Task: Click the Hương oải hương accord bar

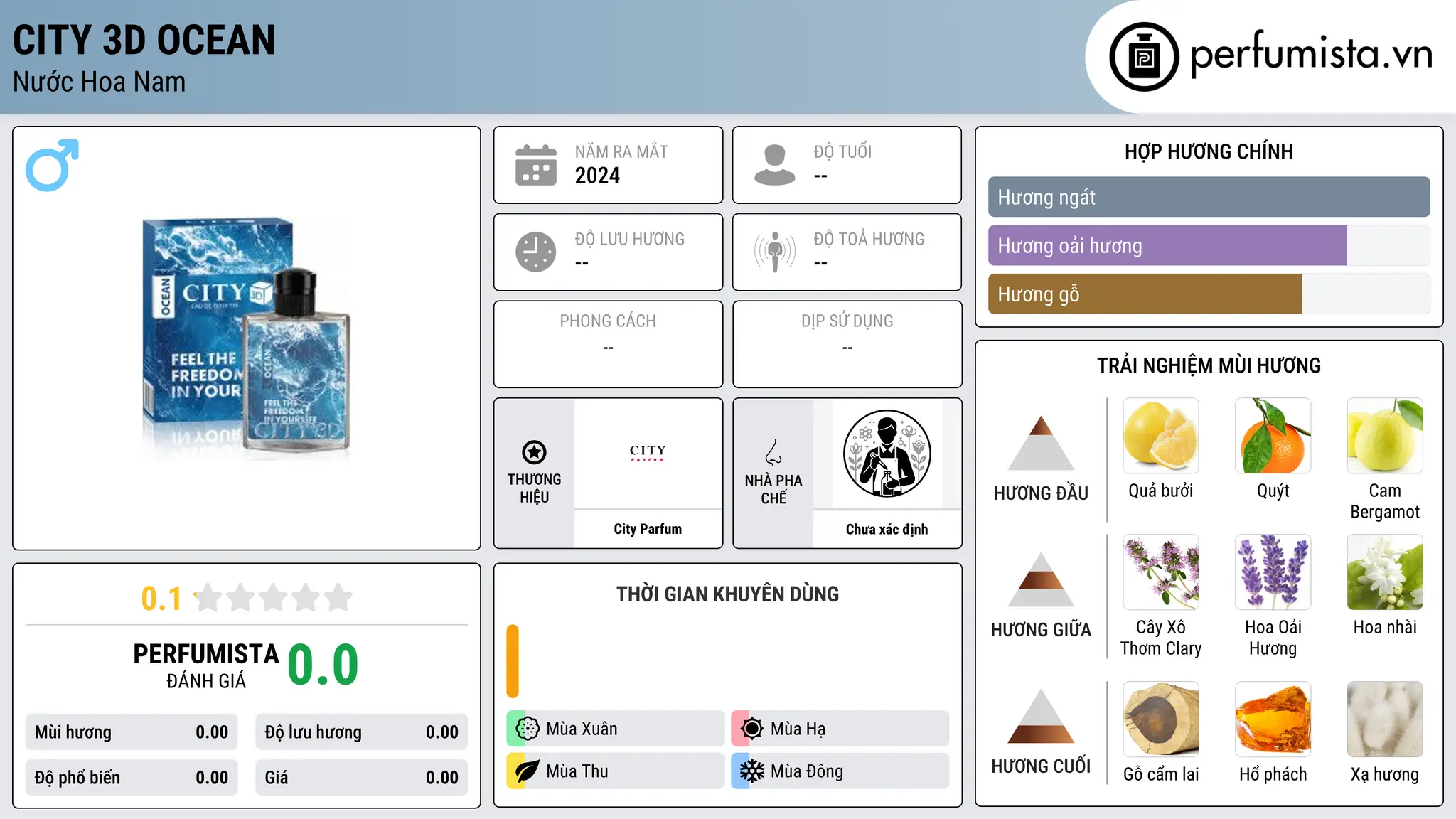Action: pyautogui.click(x=1209, y=245)
